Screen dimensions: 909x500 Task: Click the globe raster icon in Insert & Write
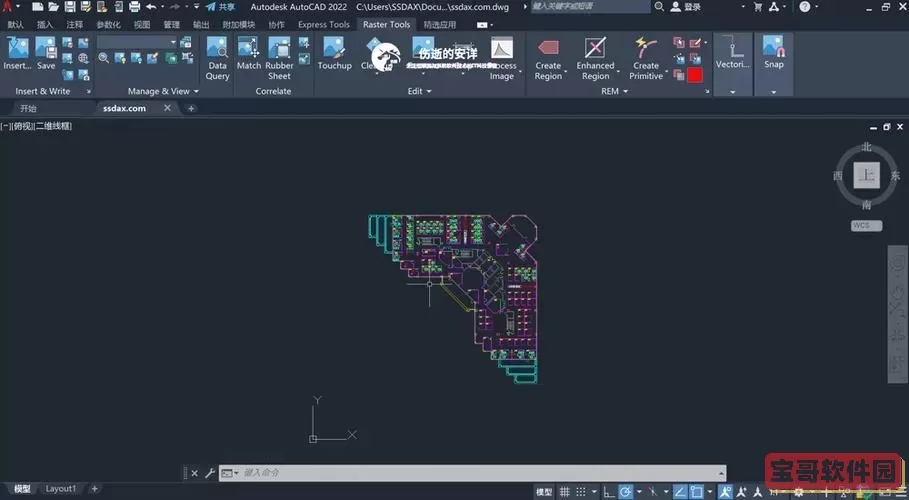(x=83, y=58)
